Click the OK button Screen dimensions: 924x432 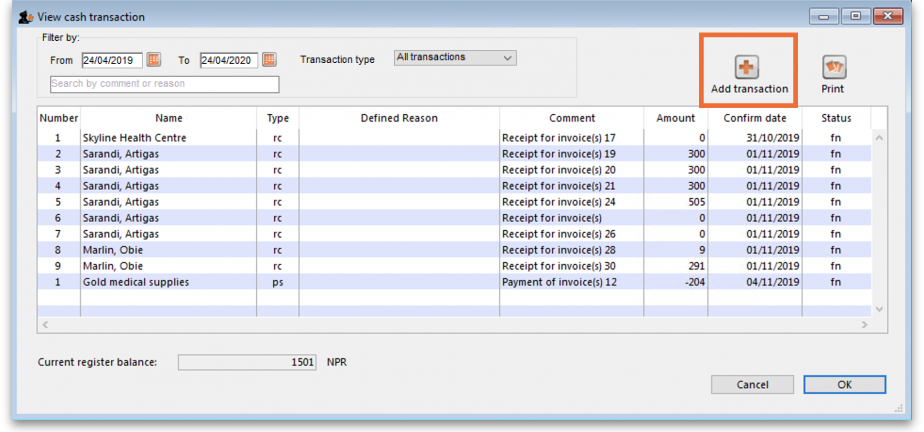844,385
